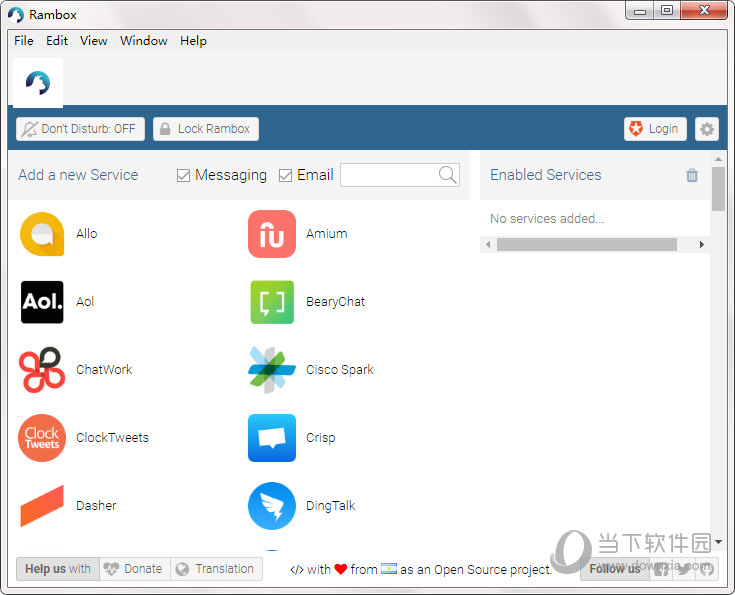Click the Help us with button
Image resolution: width=735 pixels, height=595 pixels.
tap(58, 569)
